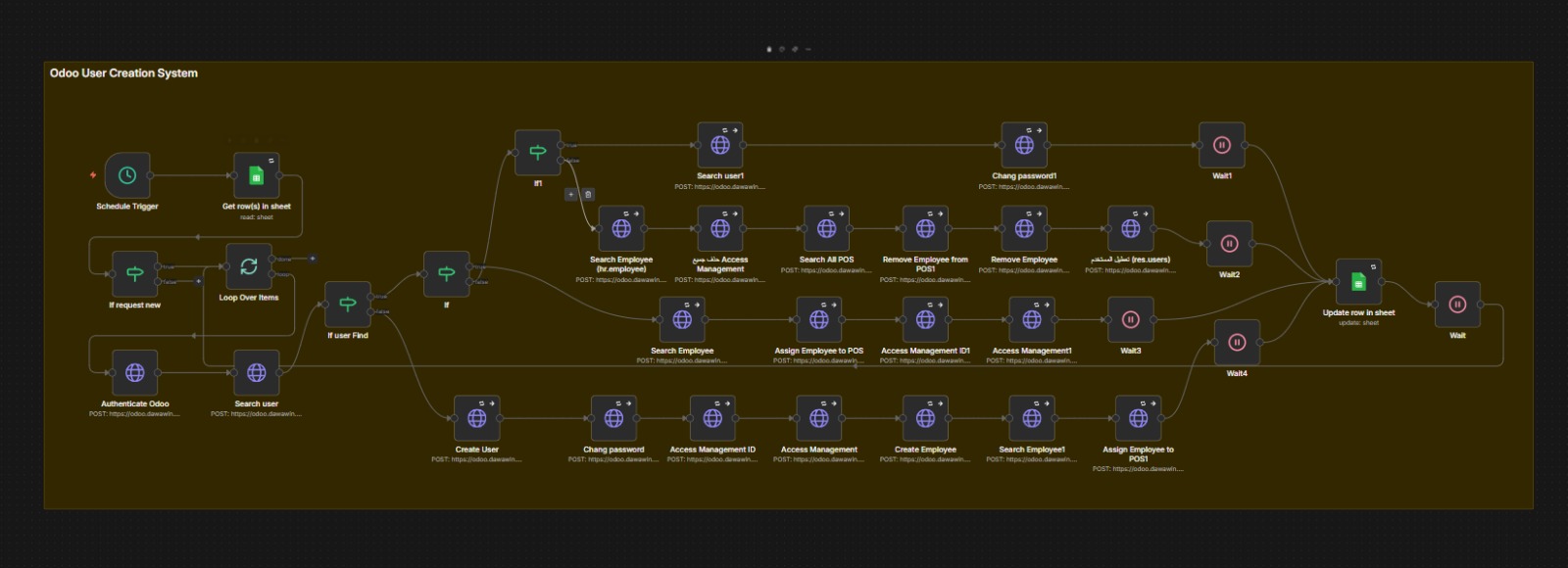Click the 'read: sheet' subtitle text
The width and height of the screenshot is (1568, 568).
click(257, 217)
